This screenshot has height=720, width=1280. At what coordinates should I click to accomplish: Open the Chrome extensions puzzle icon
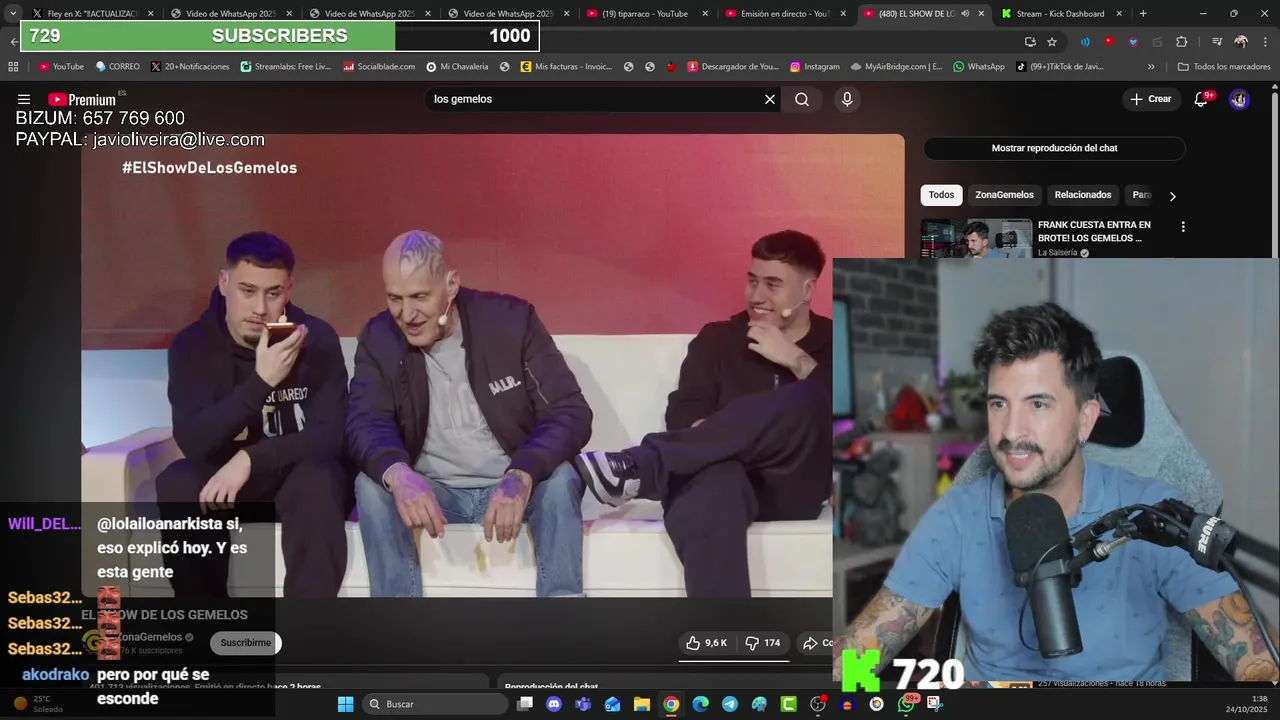click(1181, 42)
